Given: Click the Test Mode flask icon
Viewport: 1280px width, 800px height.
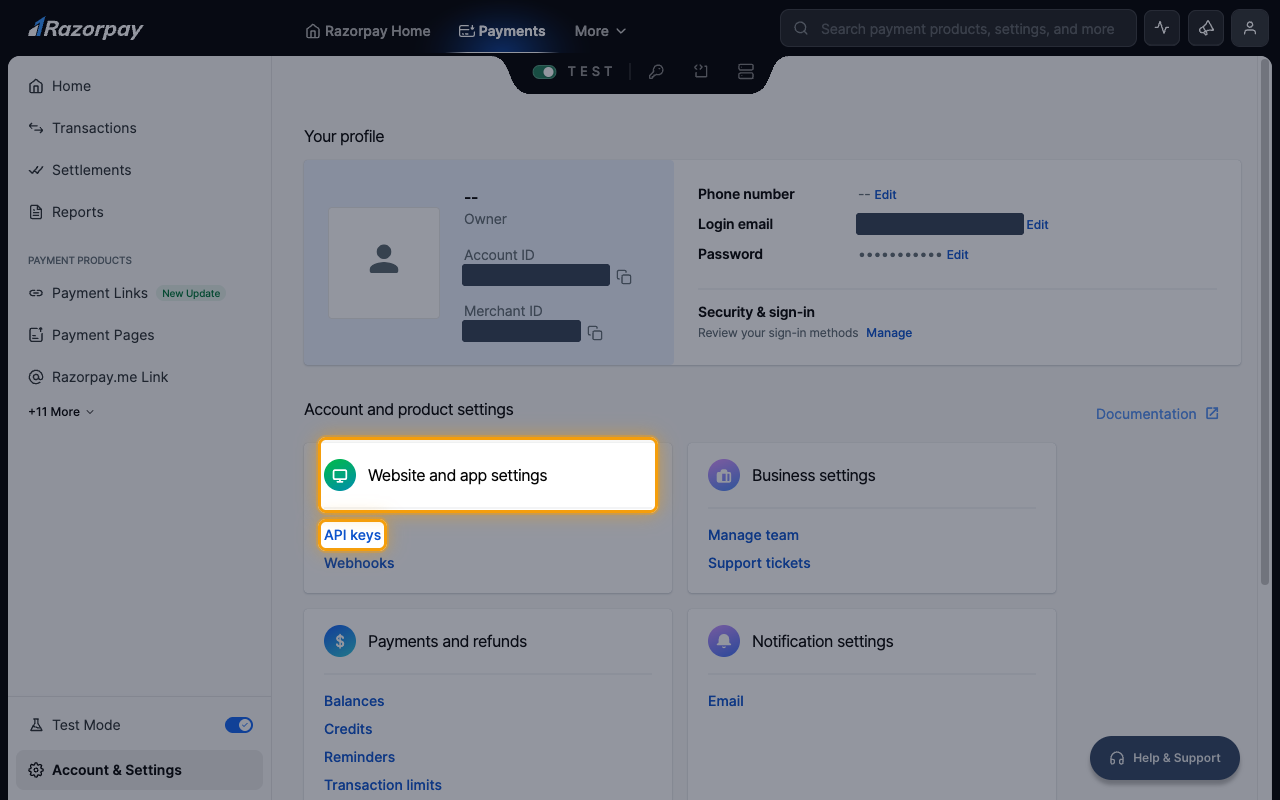Looking at the screenshot, I should click(x=36, y=725).
